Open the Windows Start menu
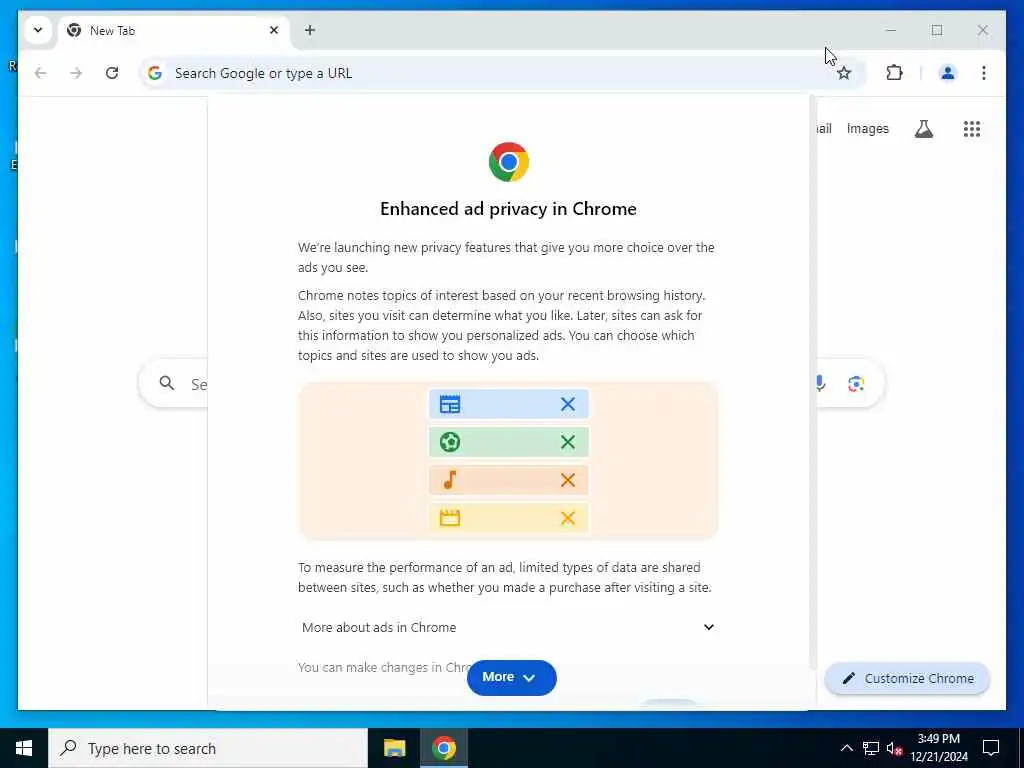Image resolution: width=1024 pixels, height=768 pixels. tap(24, 748)
